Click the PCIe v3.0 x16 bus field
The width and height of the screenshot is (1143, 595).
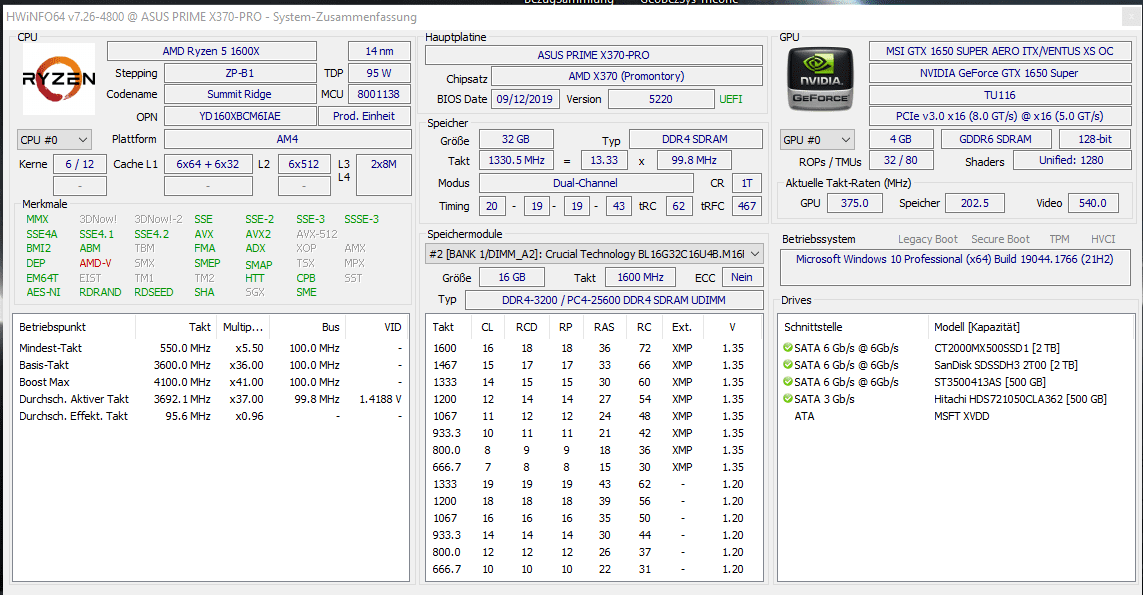(x=999, y=116)
